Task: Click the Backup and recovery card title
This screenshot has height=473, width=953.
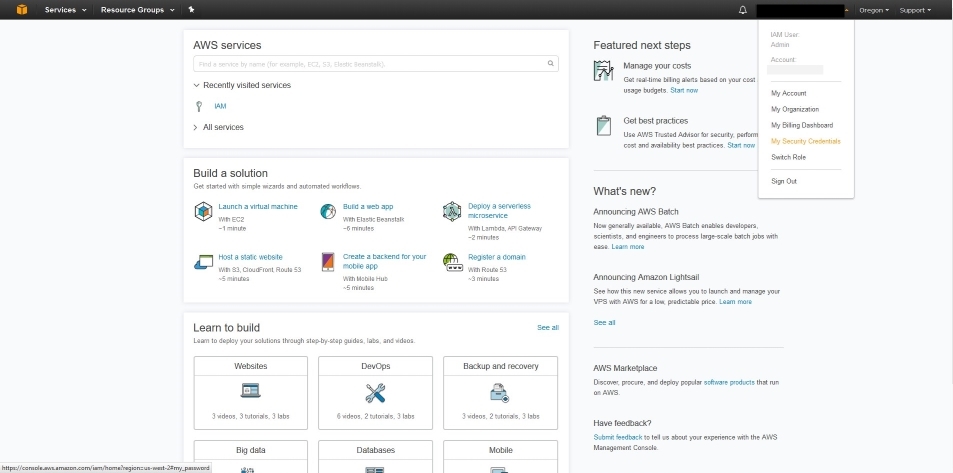Action: coord(500,366)
